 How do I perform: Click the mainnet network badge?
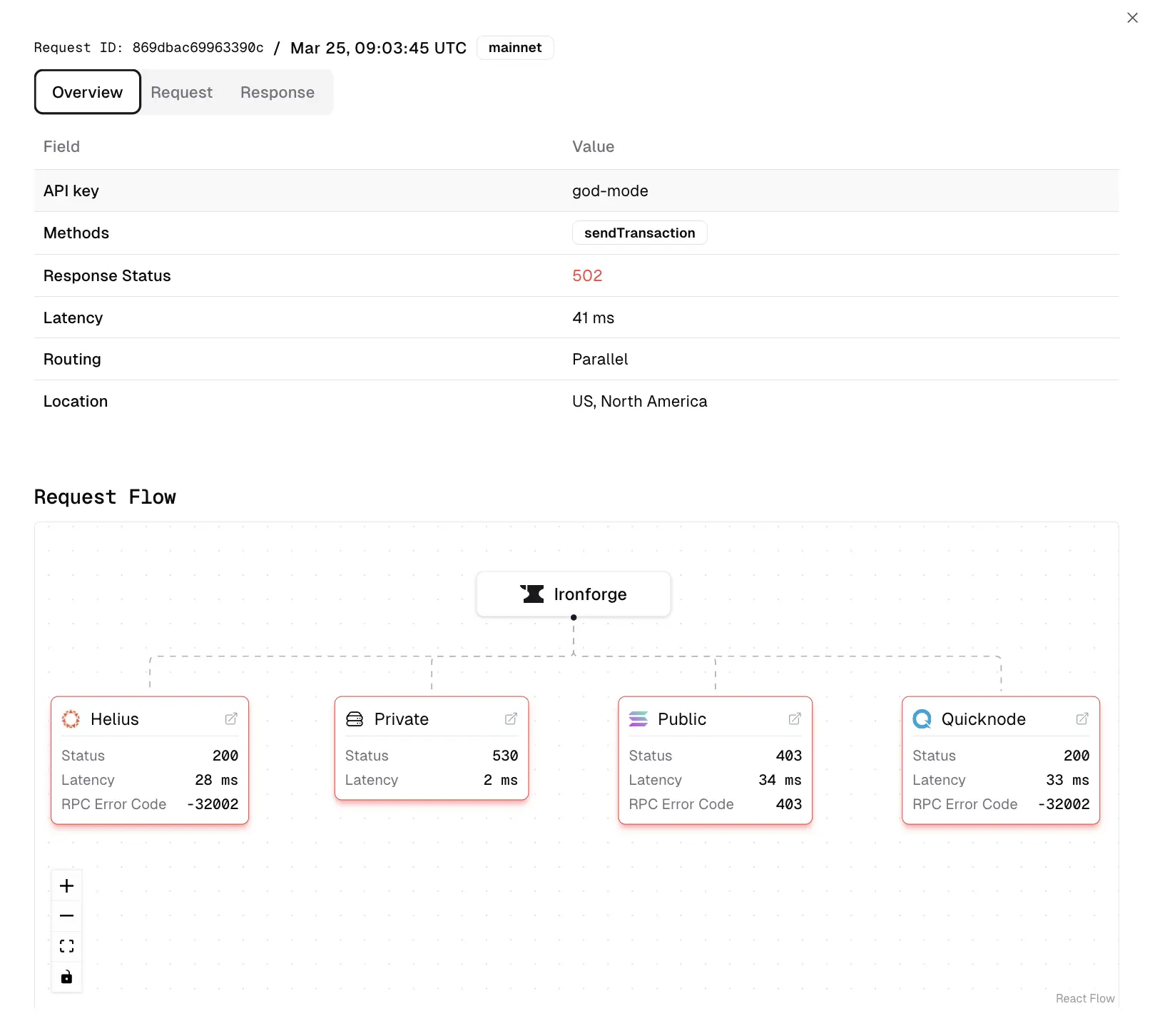(514, 48)
